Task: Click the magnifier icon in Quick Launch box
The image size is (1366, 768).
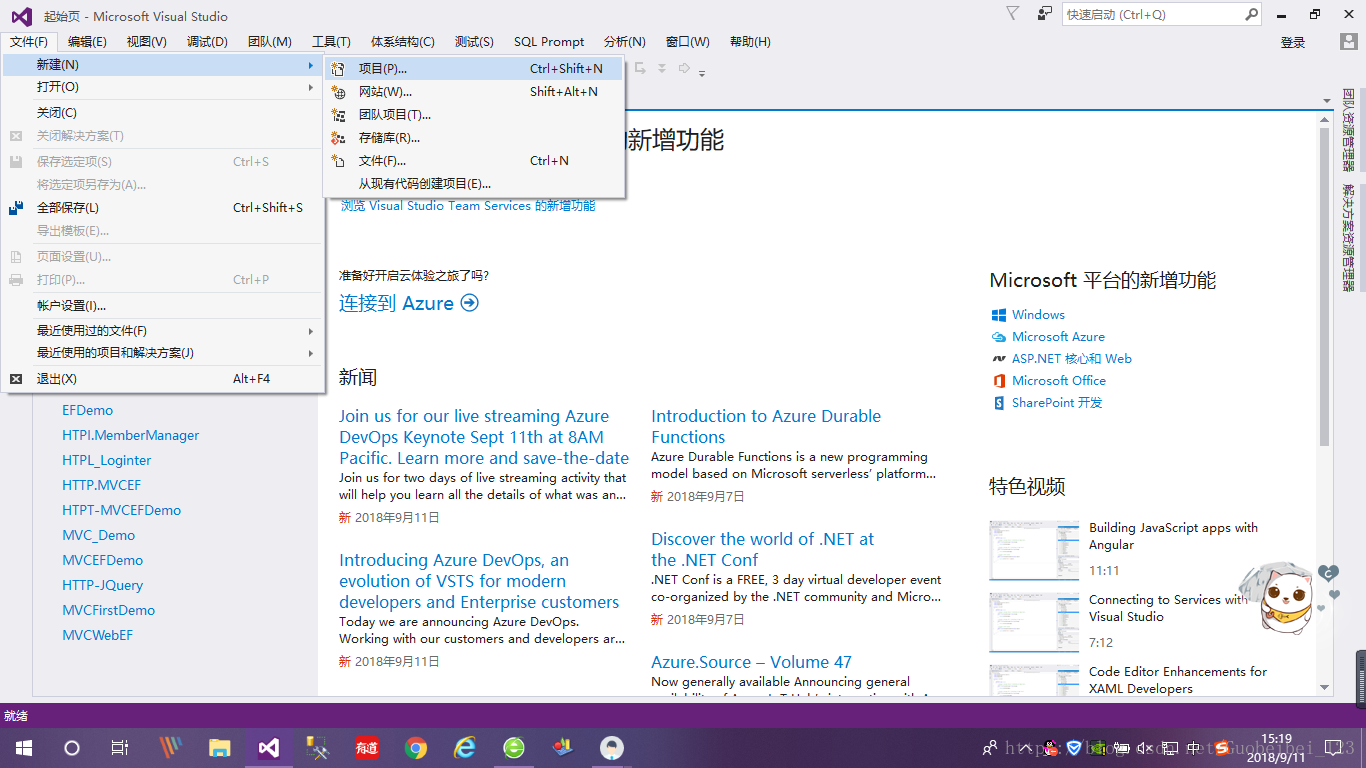Action: (x=1251, y=14)
